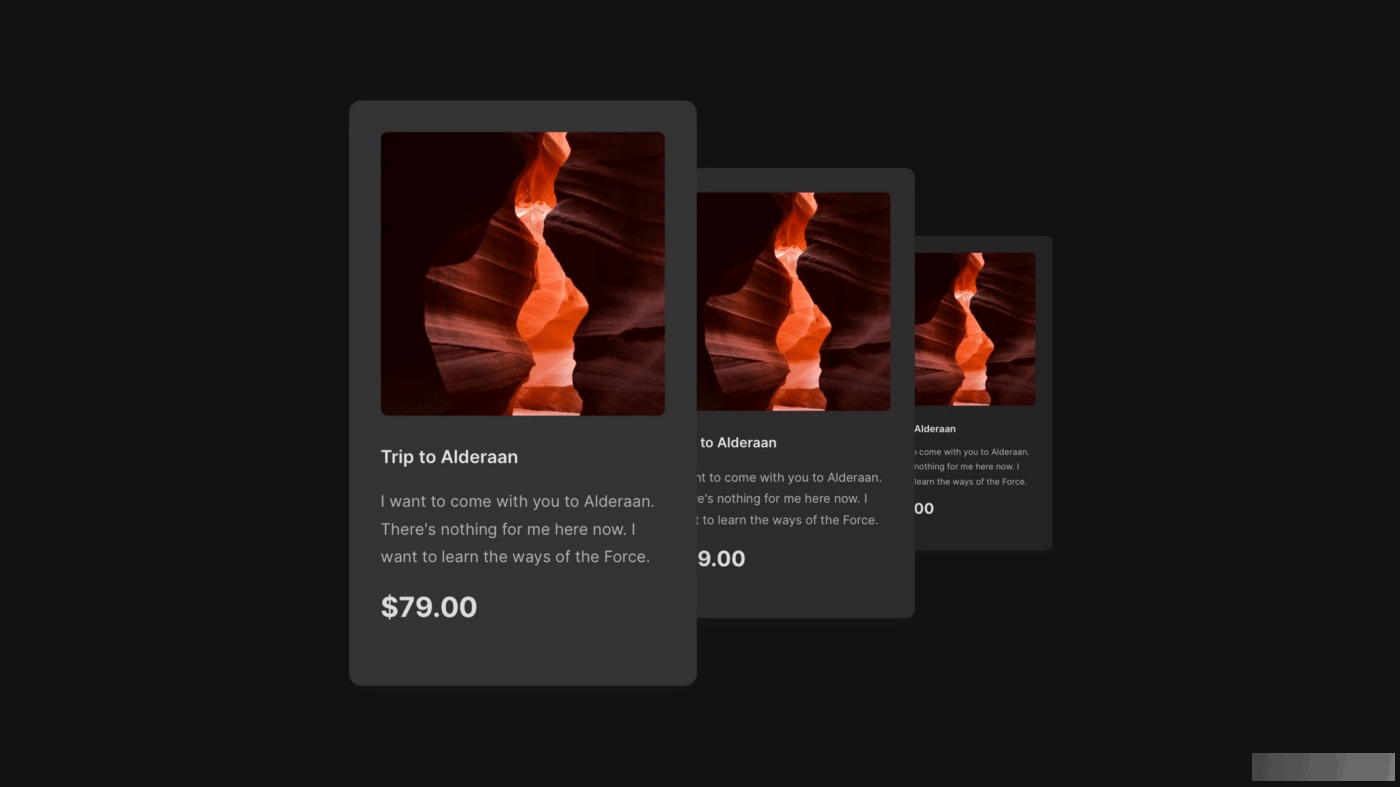Click the $79.00 price on front card
Viewport: 1400px width, 787px height.
pos(429,607)
